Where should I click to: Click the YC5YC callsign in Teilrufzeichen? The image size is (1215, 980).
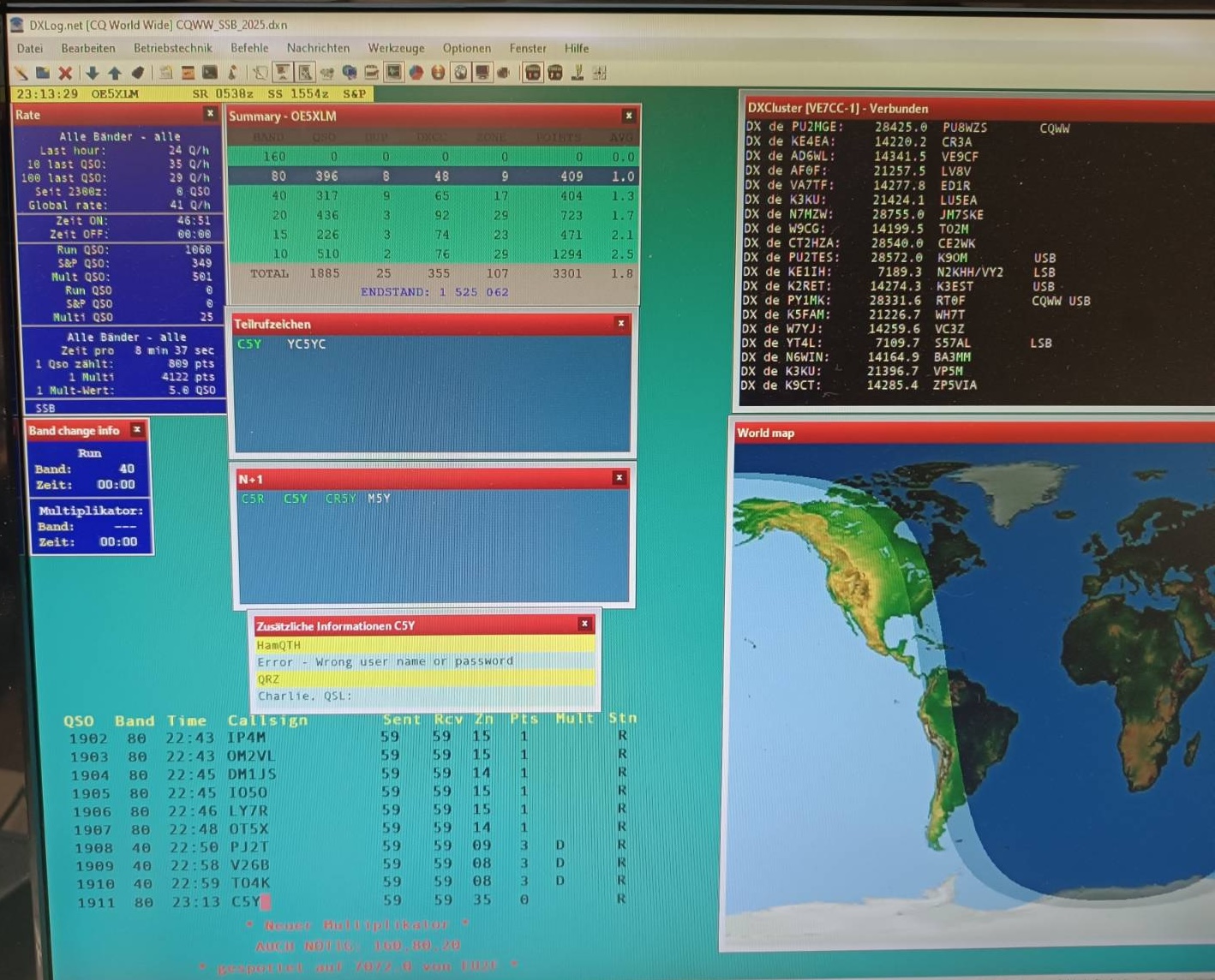click(306, 344)
